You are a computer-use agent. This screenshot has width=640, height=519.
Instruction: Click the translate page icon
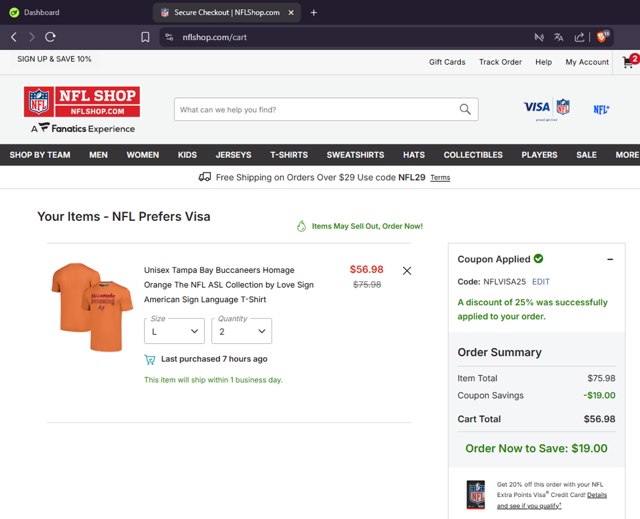pyautogui.click(x=558, y=37)
